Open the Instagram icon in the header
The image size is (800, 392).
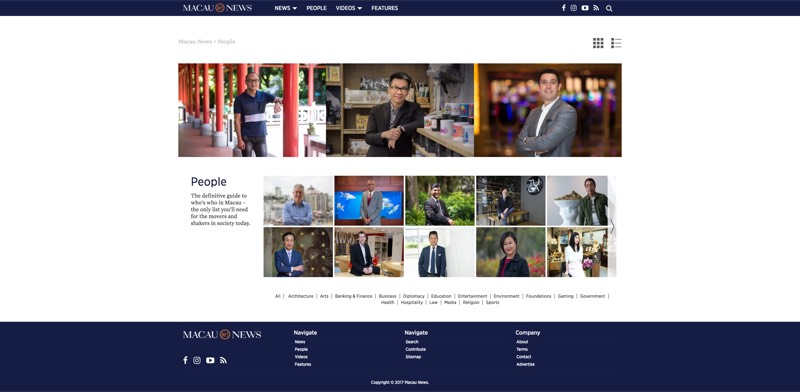(573, 8)
